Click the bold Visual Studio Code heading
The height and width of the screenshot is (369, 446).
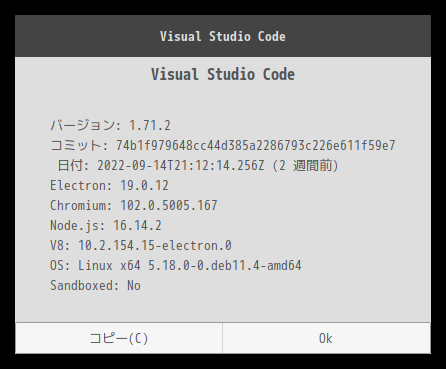coord(223,74)
